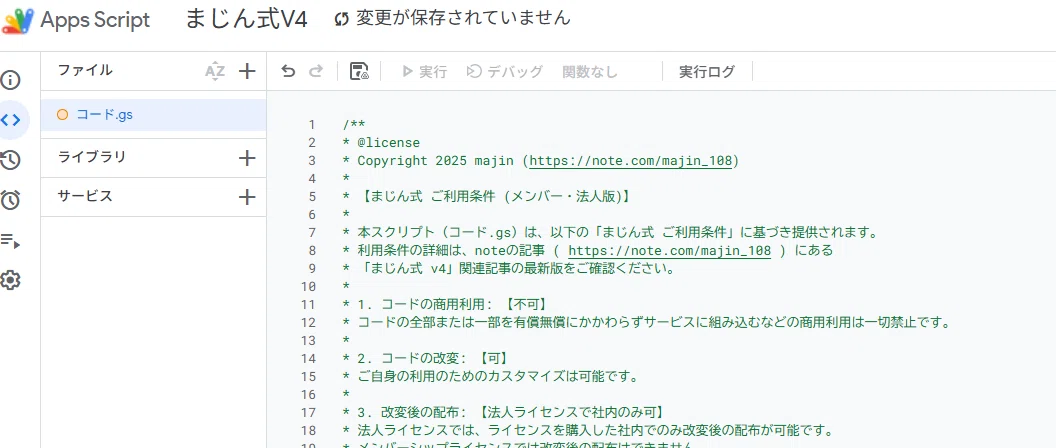Redo the last edit
Image resolution: width=1056 pixels, height=448 pixels.
pyautogui.click(x=315, y=71)
